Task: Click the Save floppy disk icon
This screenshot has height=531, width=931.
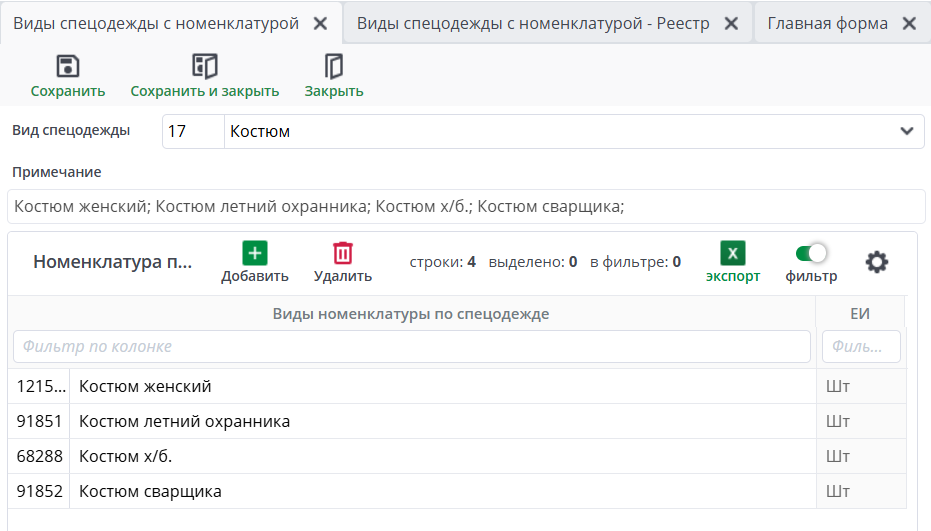Action: click(68, 67)
